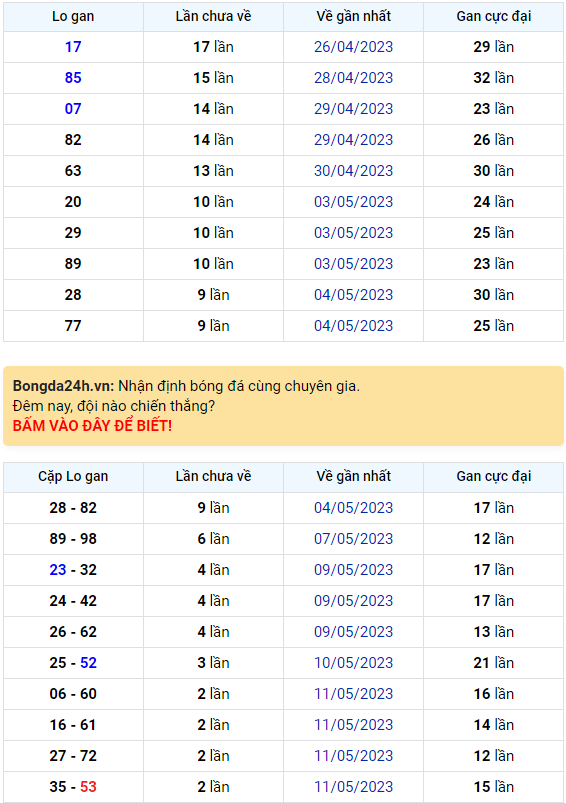This screenshot has width=566, height=803.
Task: Select number 20 in Lo gan column
Action: pos(73,202)
